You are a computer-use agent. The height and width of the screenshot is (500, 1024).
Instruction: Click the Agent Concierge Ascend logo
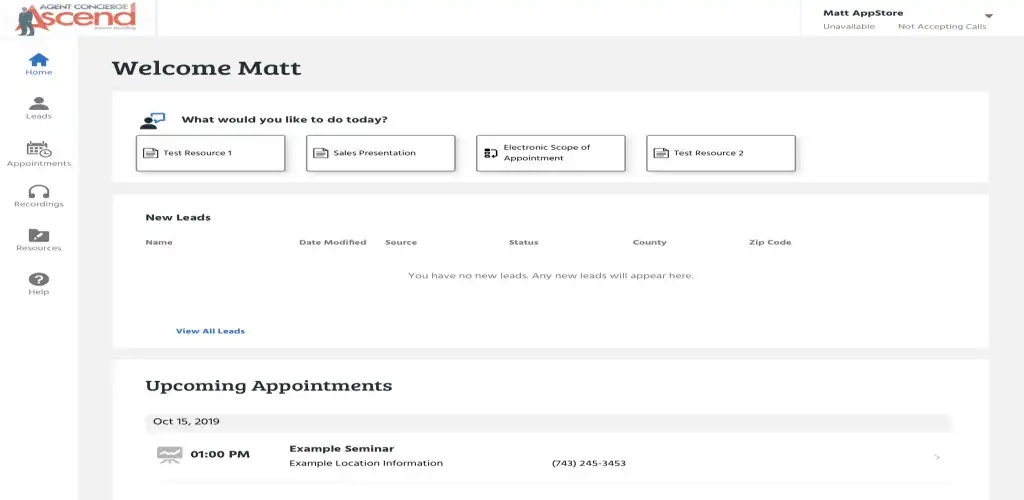pos(76,18)
